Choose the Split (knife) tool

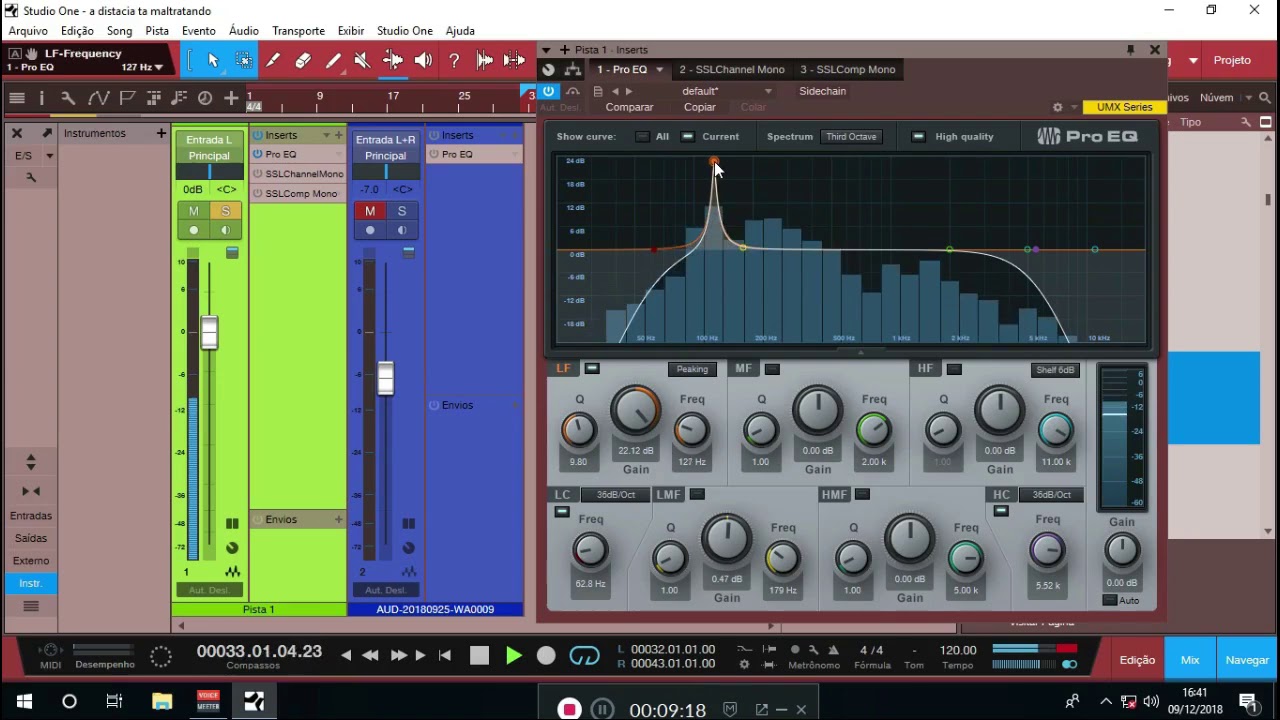click(273, 61)
